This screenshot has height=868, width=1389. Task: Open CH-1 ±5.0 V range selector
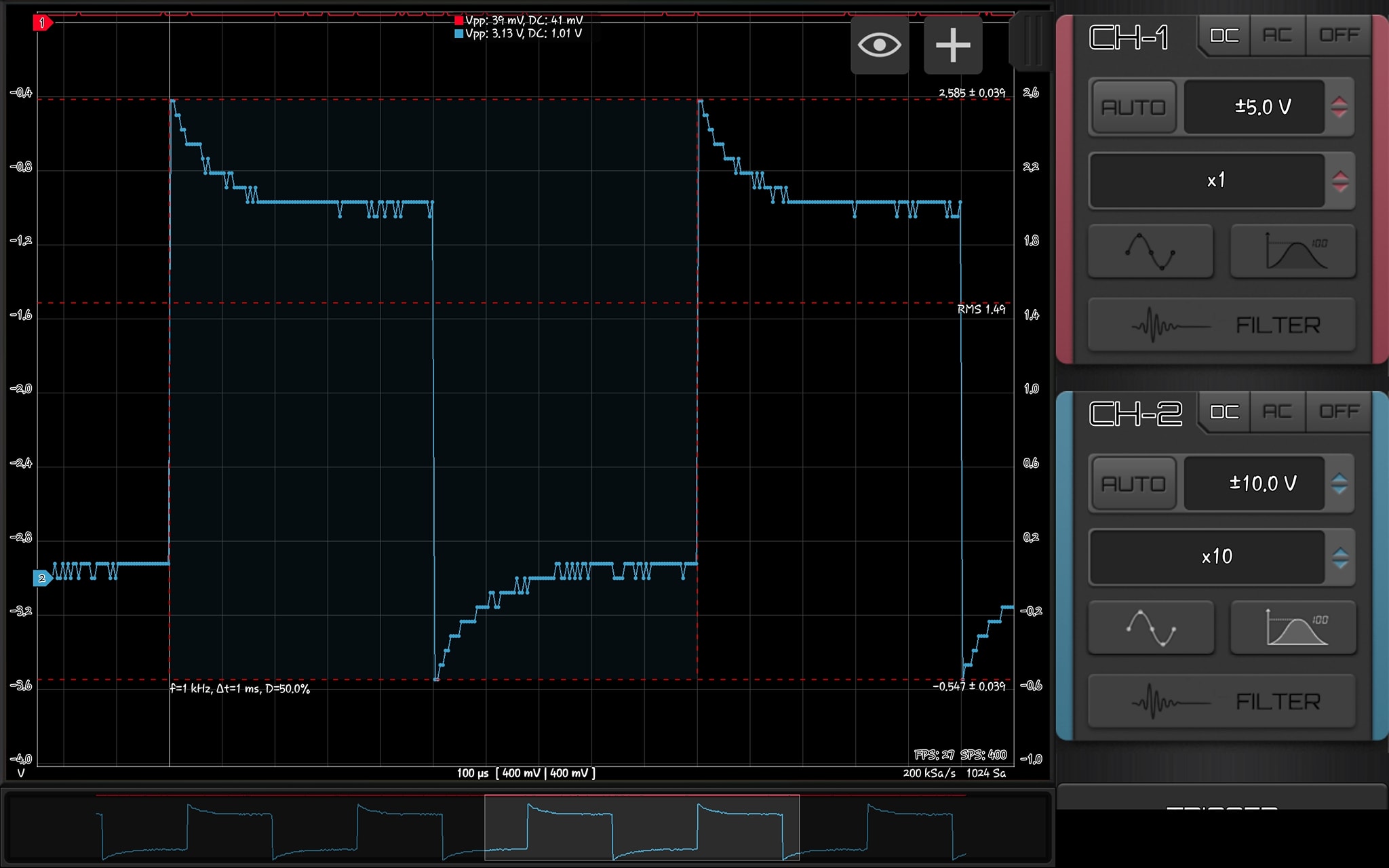[1254, 107]
